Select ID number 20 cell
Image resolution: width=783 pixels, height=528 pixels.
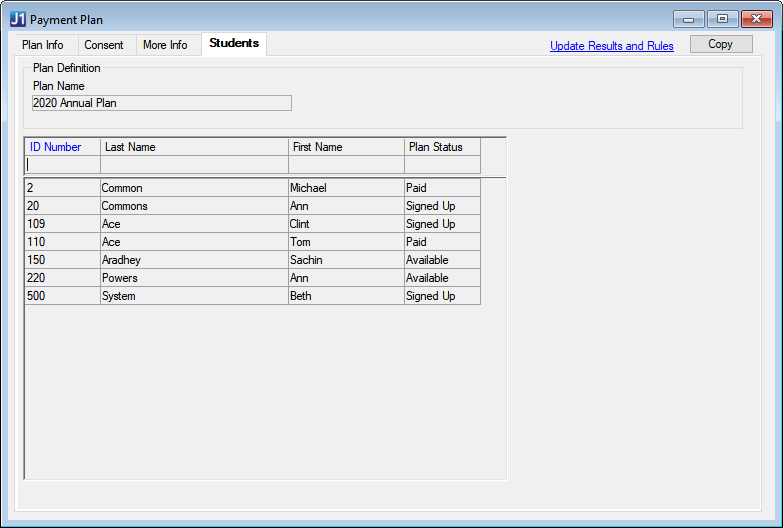(x=62, y=206)
